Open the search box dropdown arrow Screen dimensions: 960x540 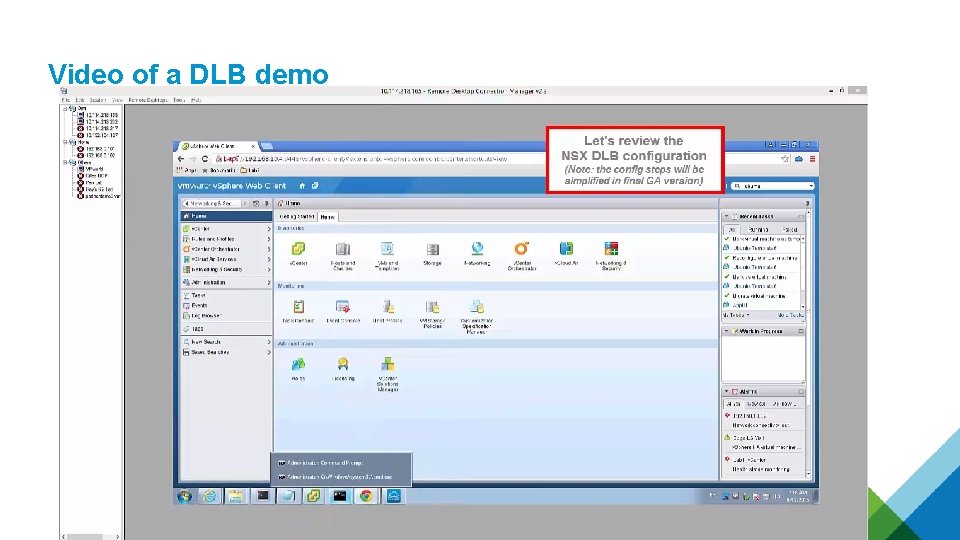click(x=811, y=186)
